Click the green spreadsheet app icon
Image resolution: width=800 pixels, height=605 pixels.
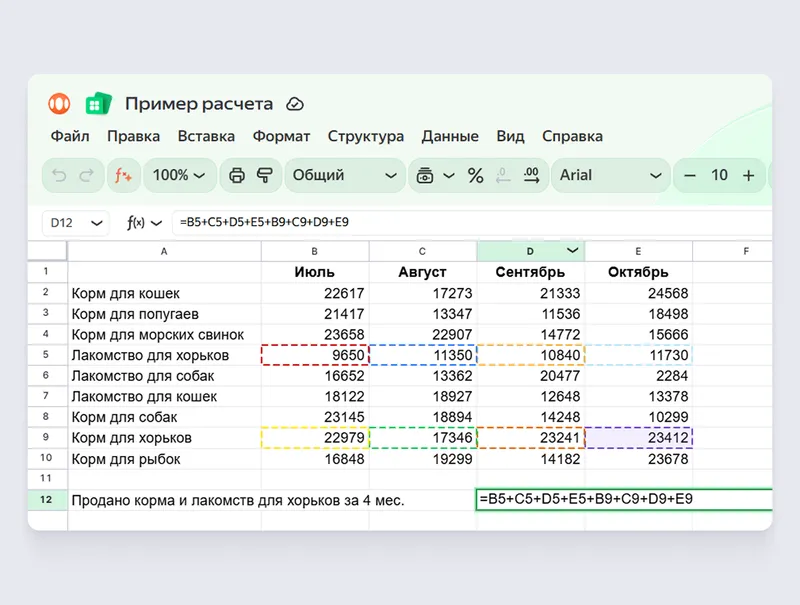click(98, 104)
